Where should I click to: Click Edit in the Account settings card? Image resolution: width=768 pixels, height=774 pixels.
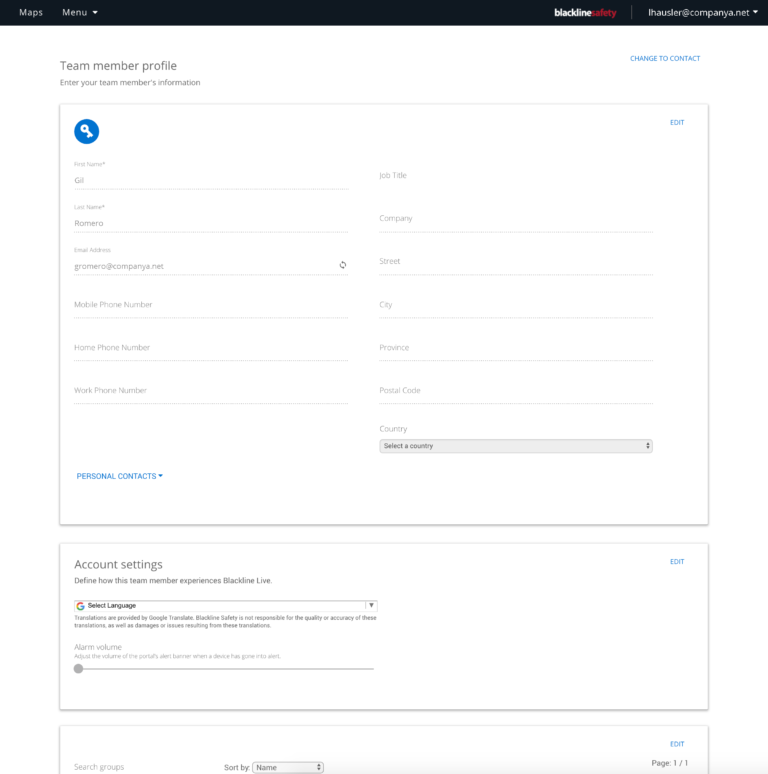pos(677,562)
